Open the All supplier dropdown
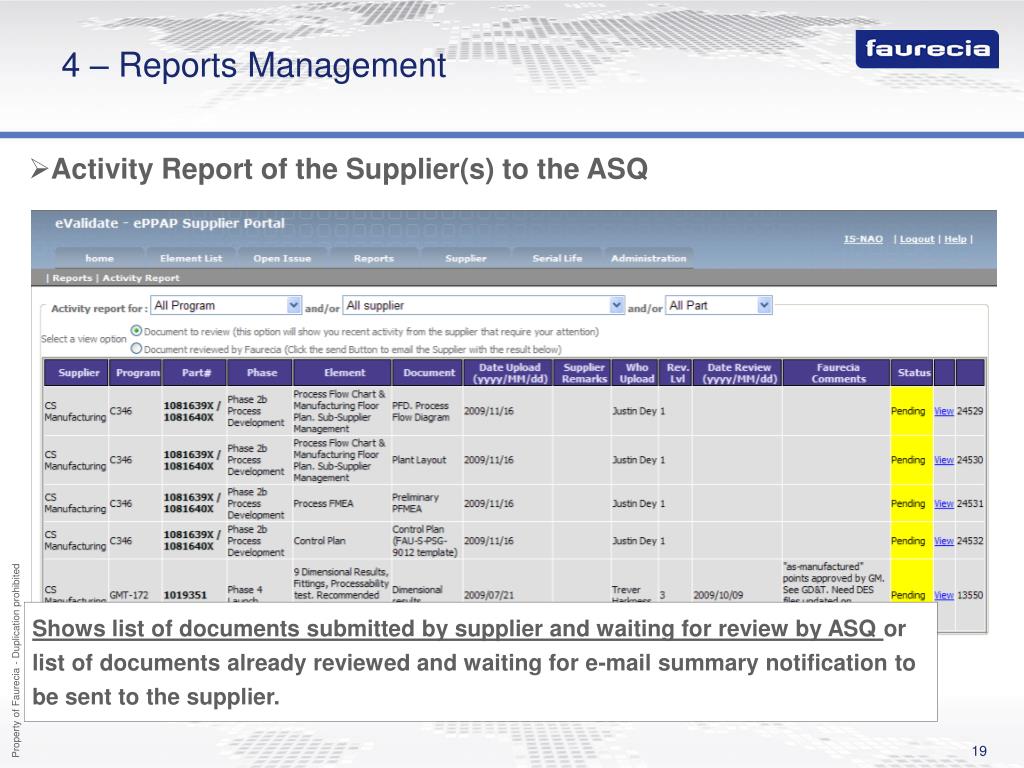This screenshot has height=768, width=1024. pos(483,305)
